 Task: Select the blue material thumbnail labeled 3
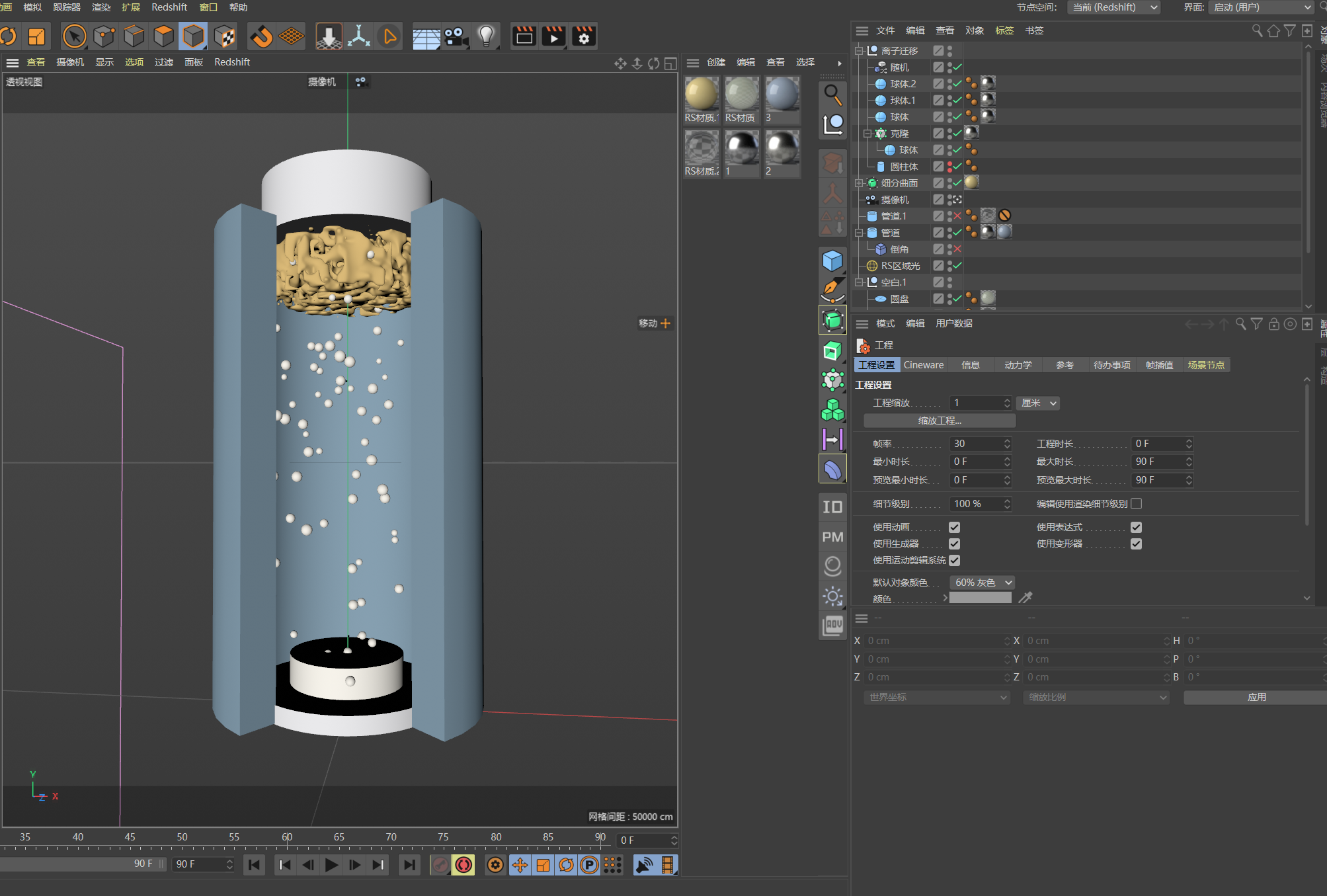[x=782, y=93]
